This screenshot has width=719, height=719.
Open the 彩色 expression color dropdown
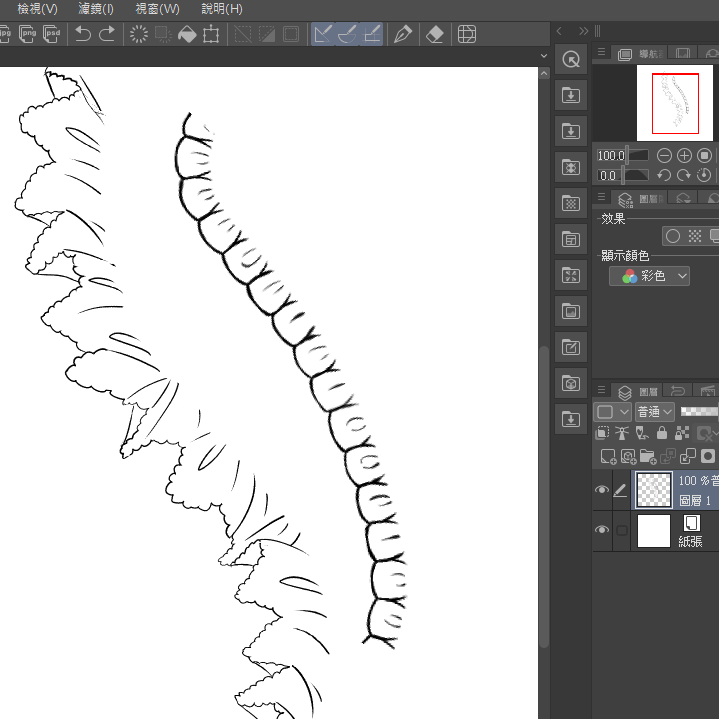pyautogui.click(x=649, y=276)
